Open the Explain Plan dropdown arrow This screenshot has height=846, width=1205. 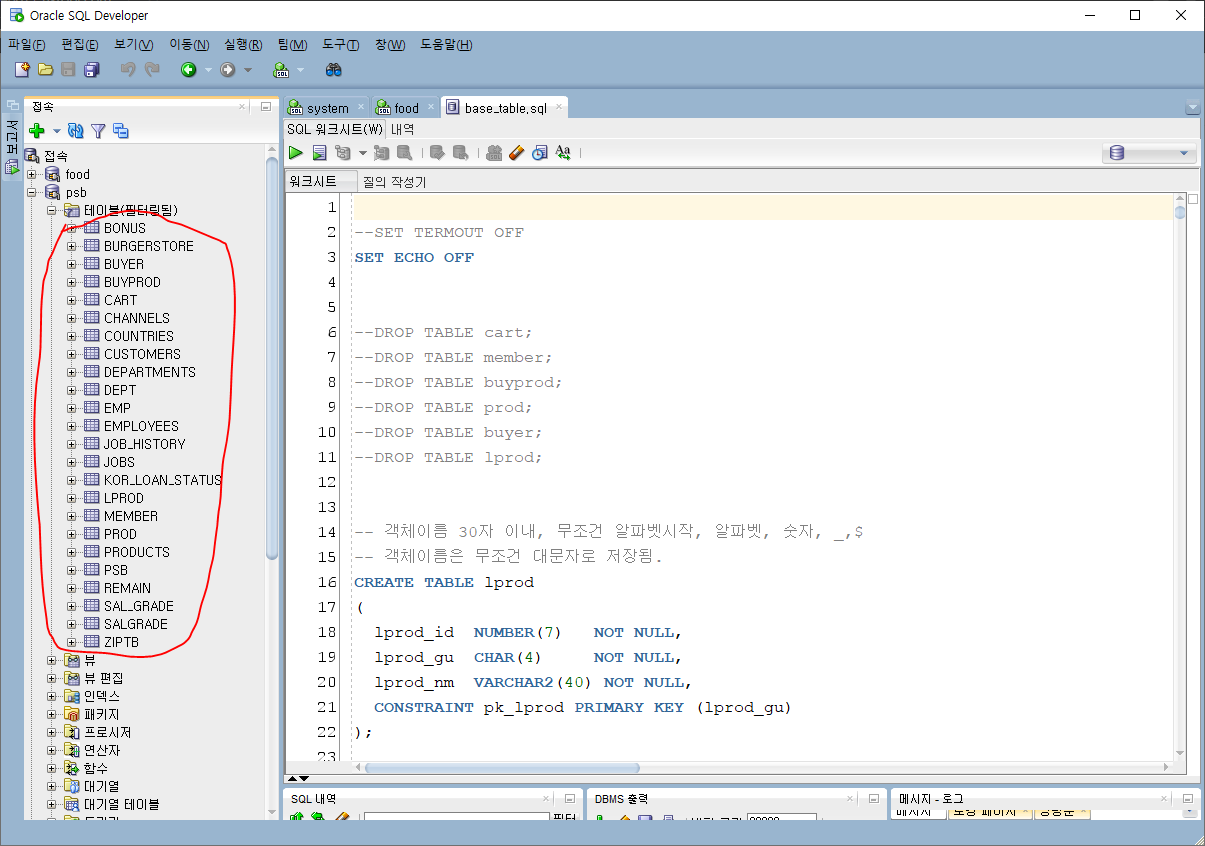coord(362,154)
